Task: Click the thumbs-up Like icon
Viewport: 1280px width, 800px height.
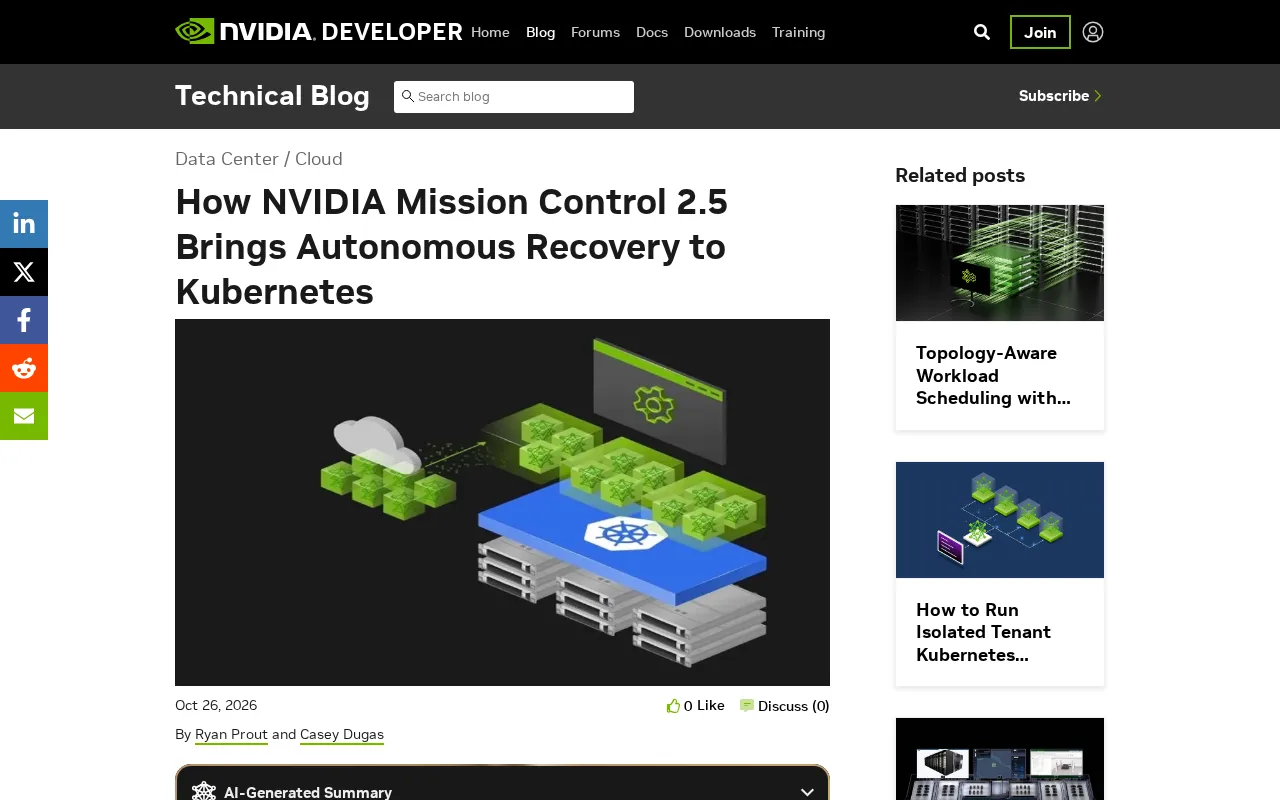Action: tap(673, 706)
